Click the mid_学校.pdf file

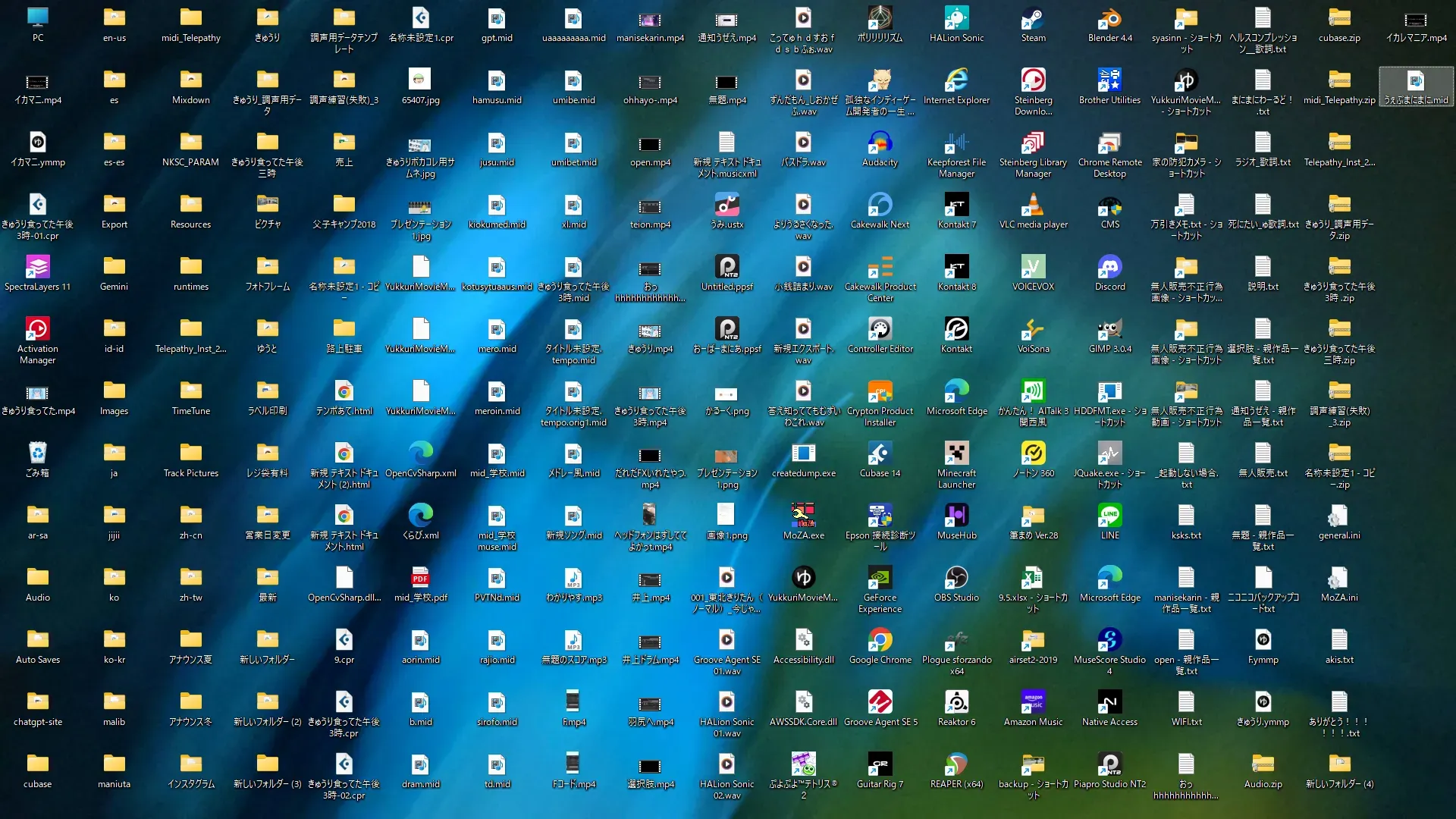pos(420,578)
